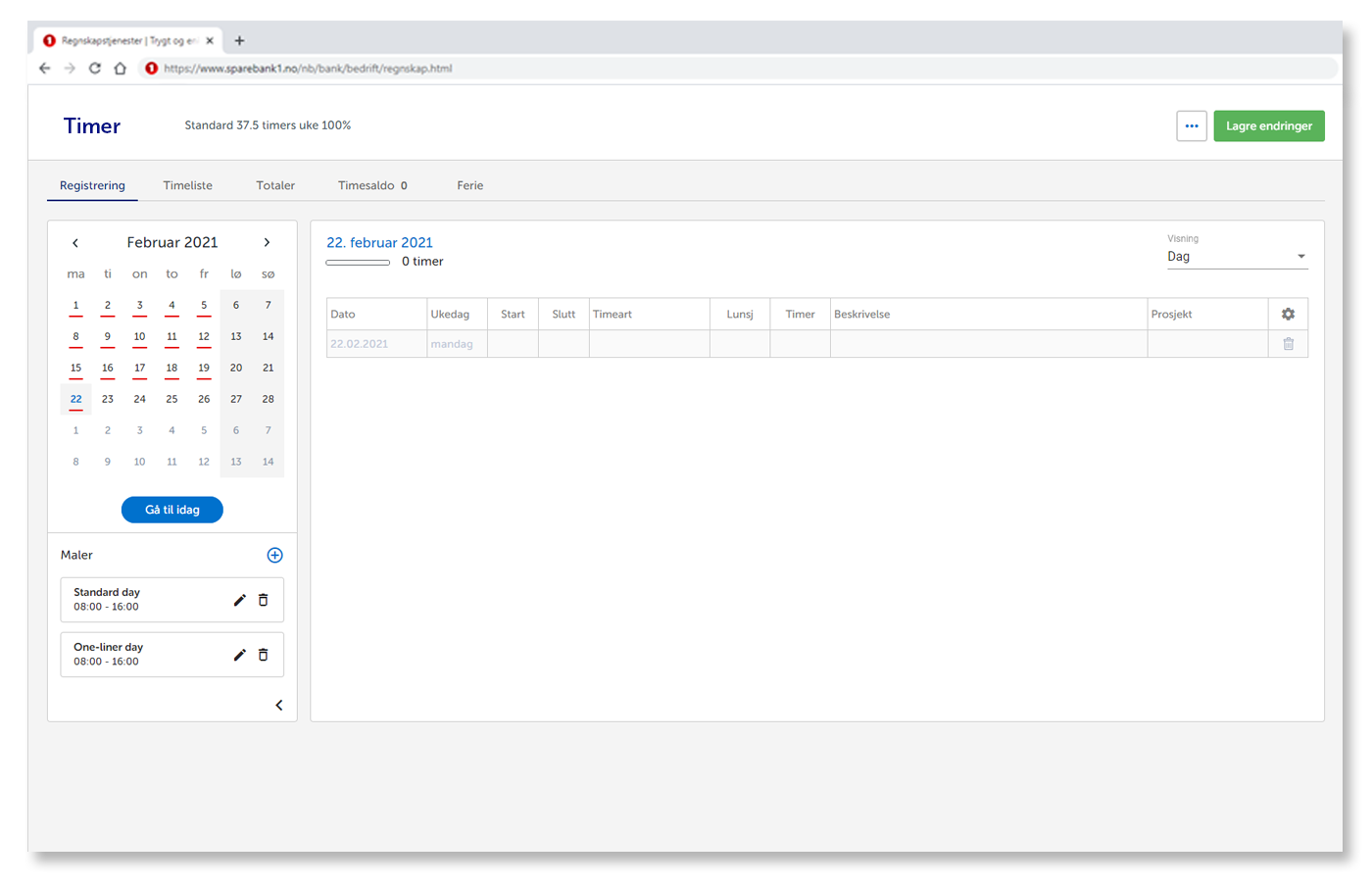1372x887 pixels.
Task: Collapse the left sidebar panel
Action: pos(278,706)
